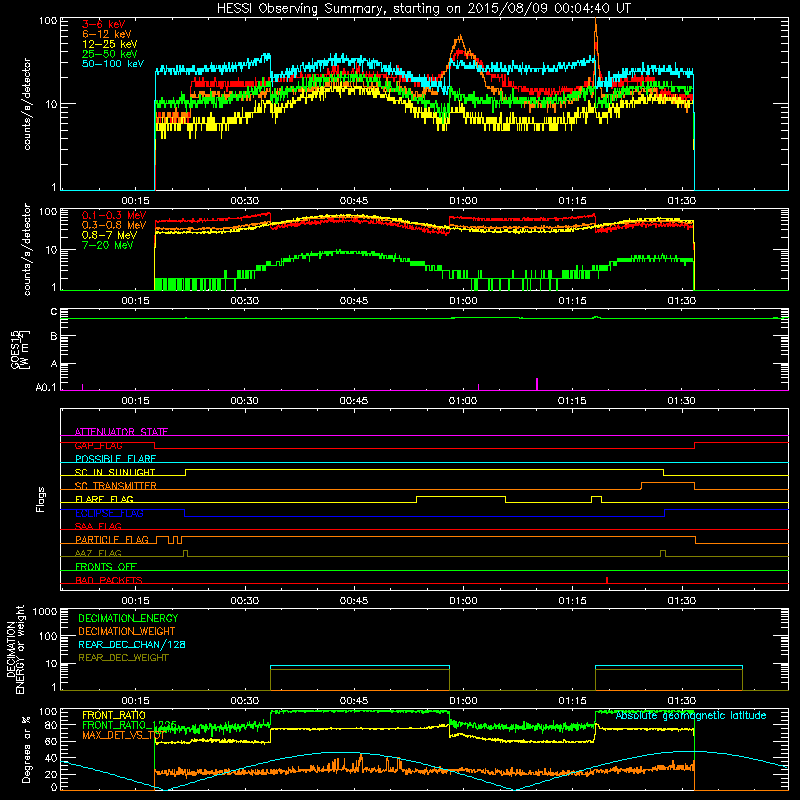Click the HESSI Observing Summary title text
Screen dimensions: 800x800
point(423,9)
